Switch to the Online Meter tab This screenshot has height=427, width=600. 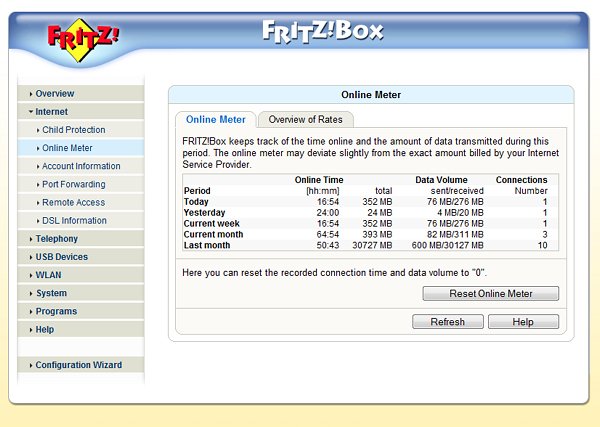(x=215, y=120)
